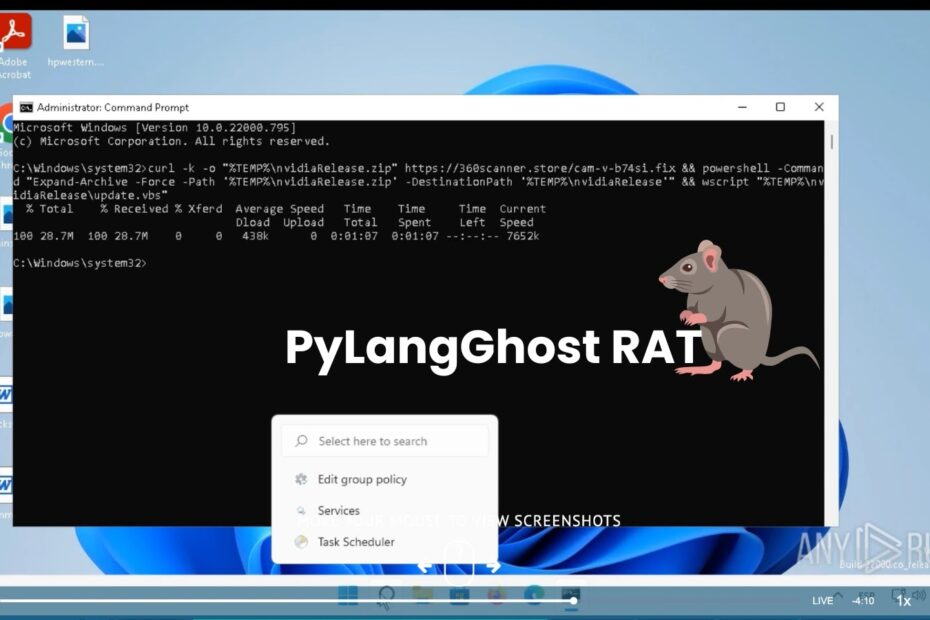Click the Edit group policy gear icon

301,479
